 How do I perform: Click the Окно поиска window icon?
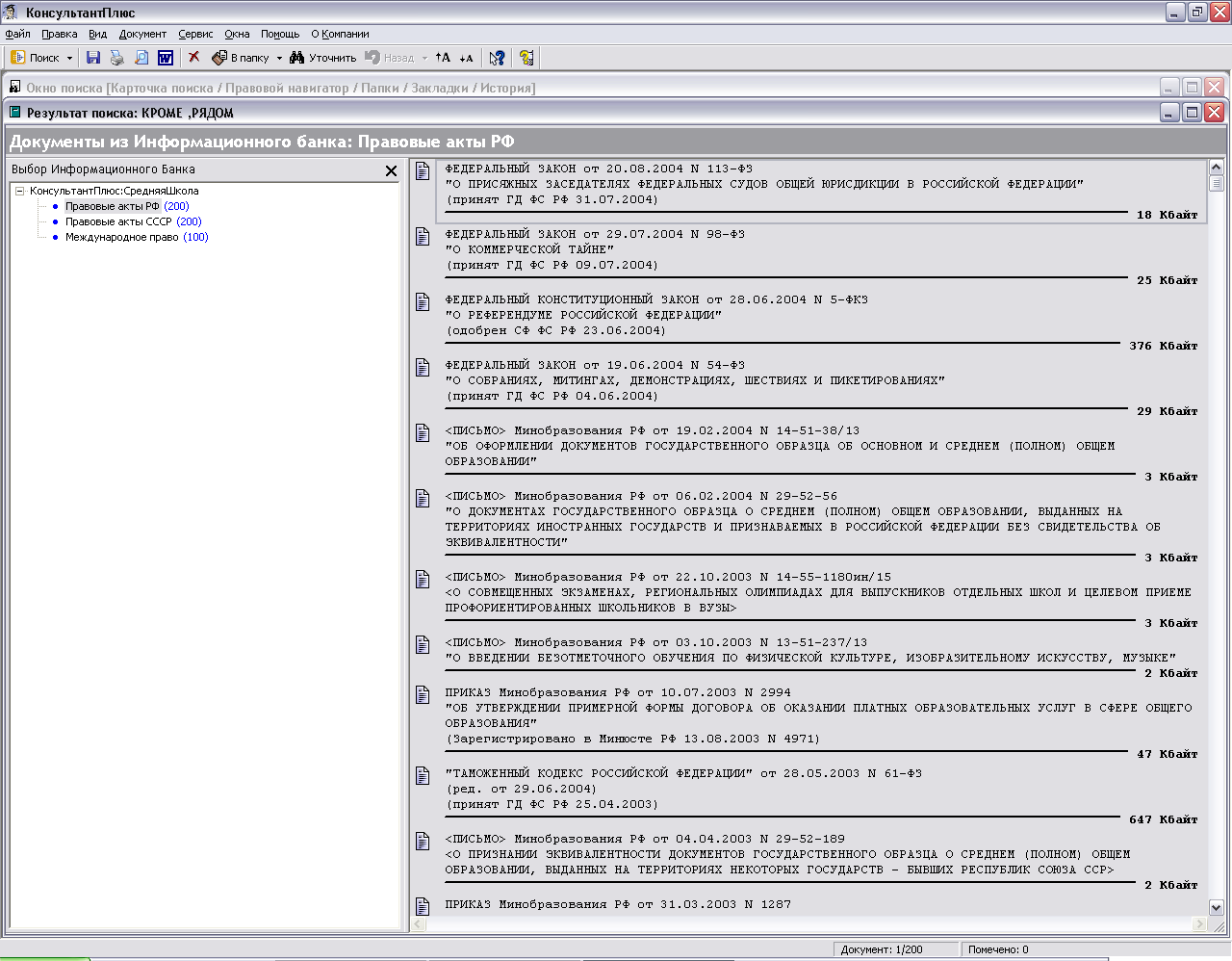[x=15, y=87]
